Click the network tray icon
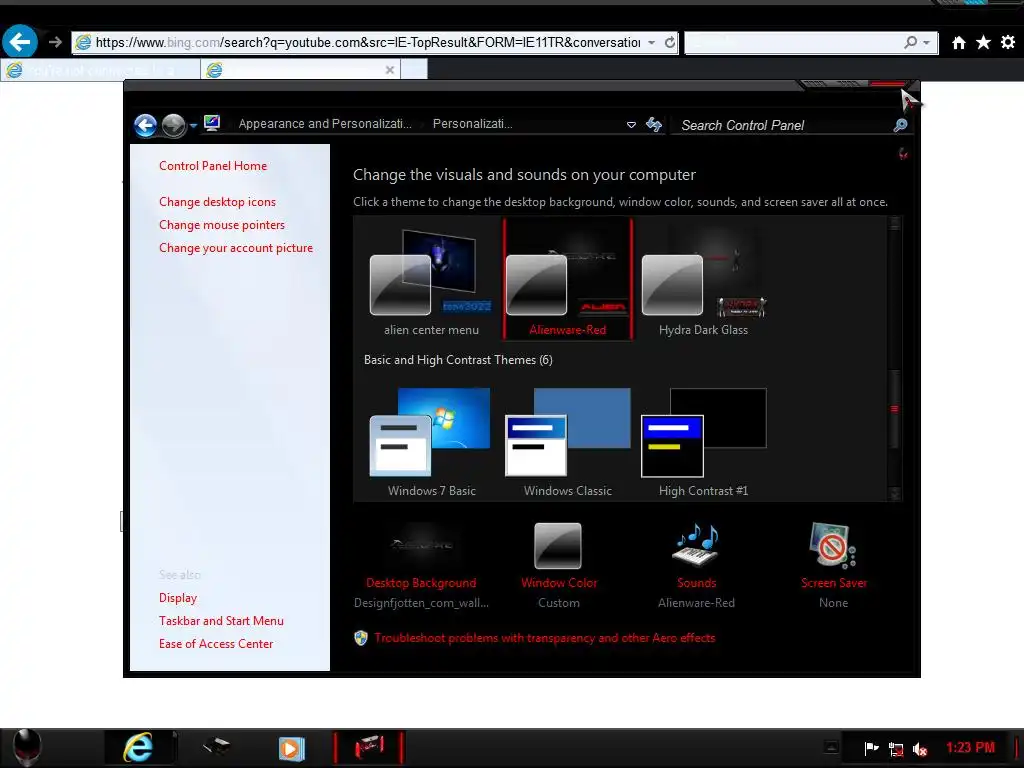Image resolution: width=1024 pixels, height=768 pixels. 896,749
